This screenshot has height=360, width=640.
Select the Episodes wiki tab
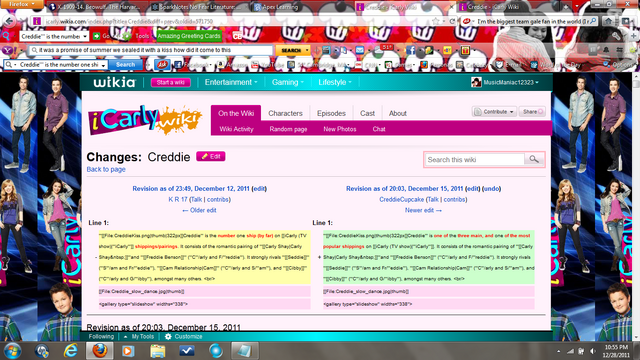pos(331,113)
